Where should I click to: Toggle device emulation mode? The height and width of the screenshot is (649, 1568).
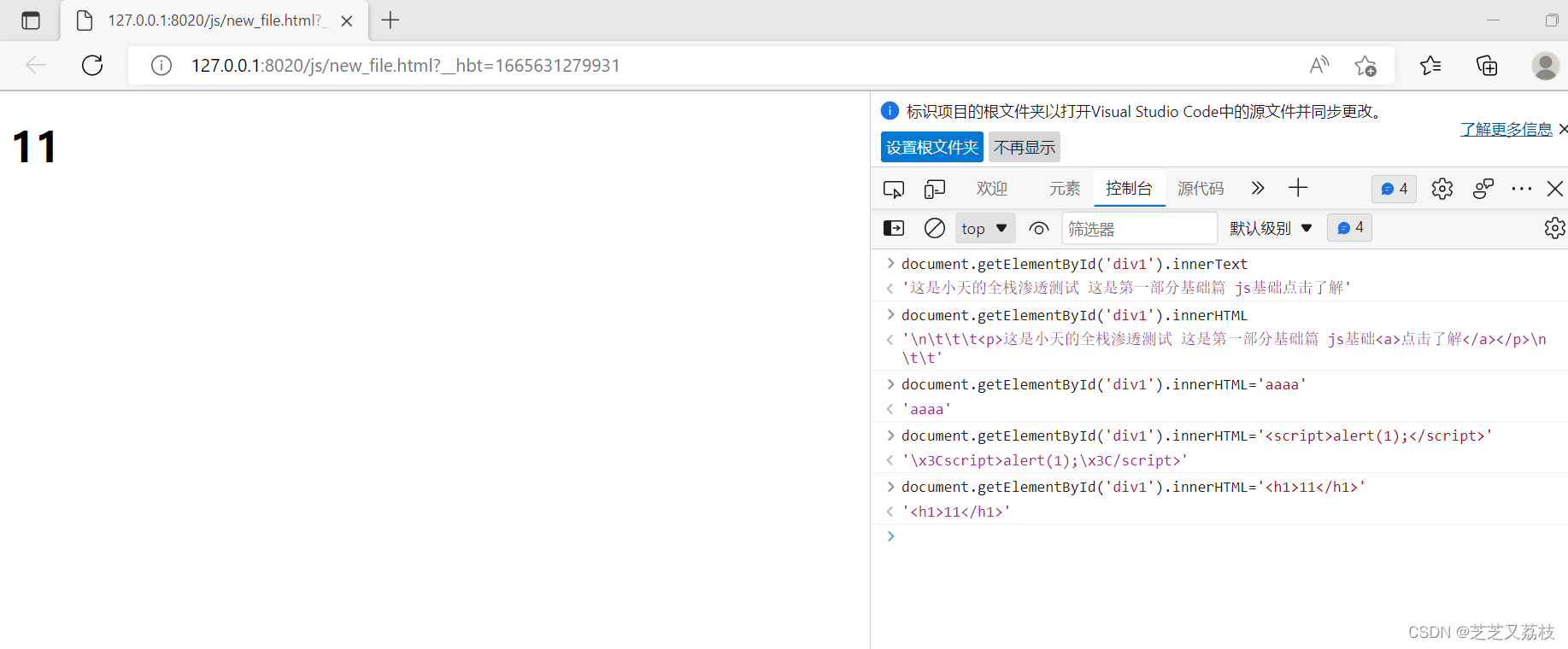(935, 189)
